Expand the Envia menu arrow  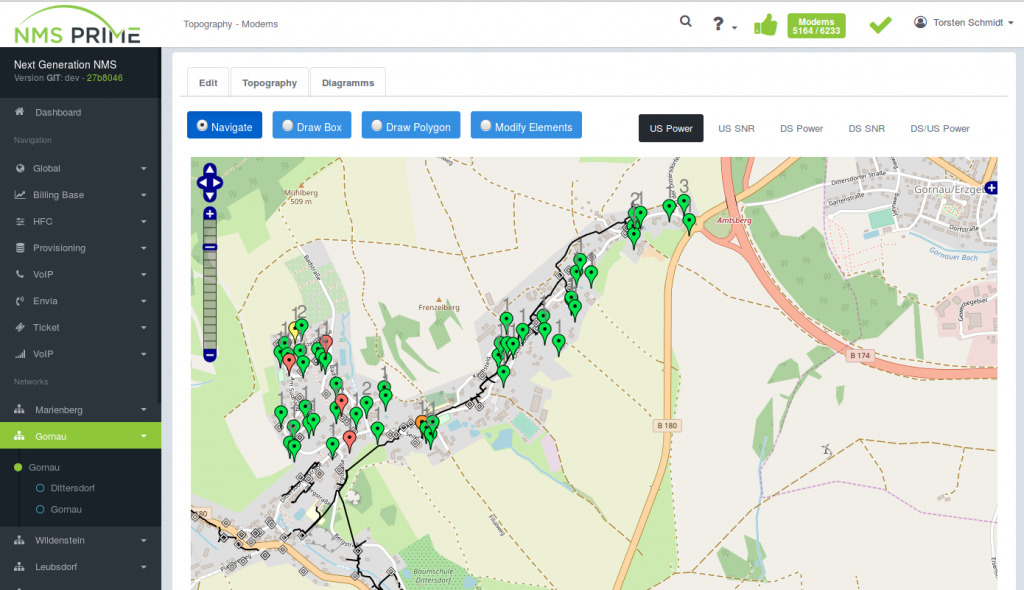(x=144, y=301)
